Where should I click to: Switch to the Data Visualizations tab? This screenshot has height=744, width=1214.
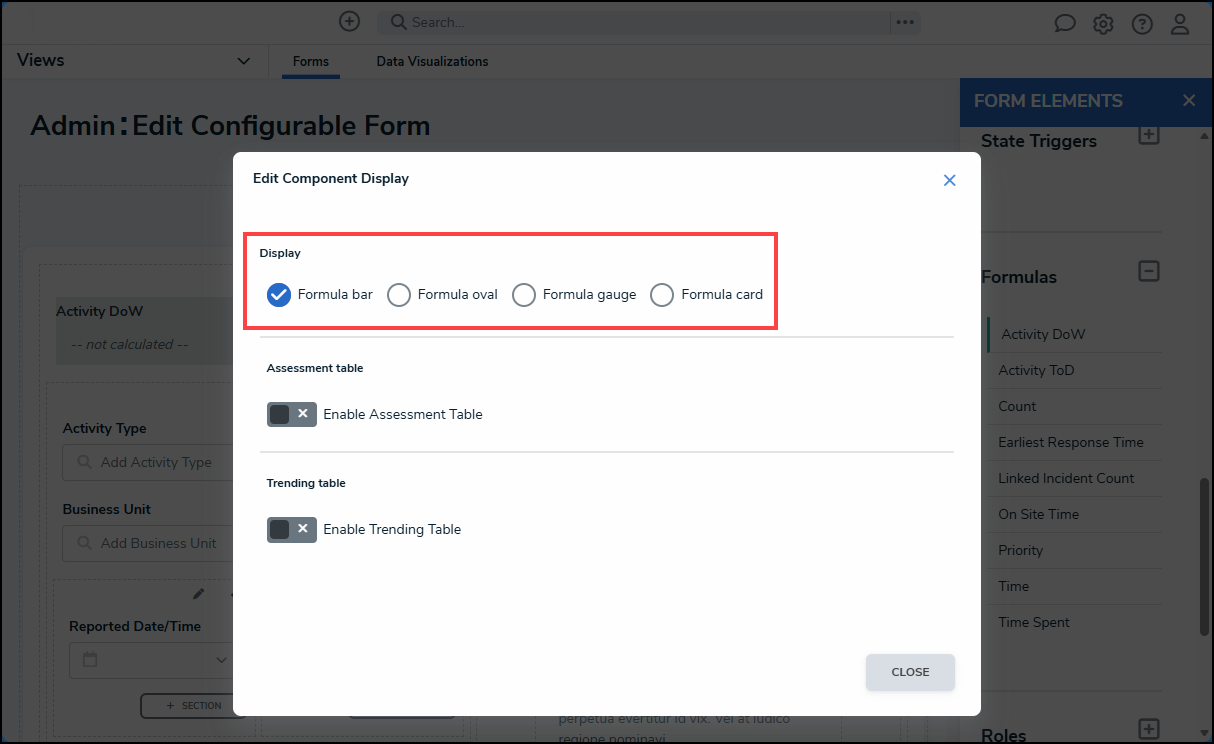(x=432, y=62)
